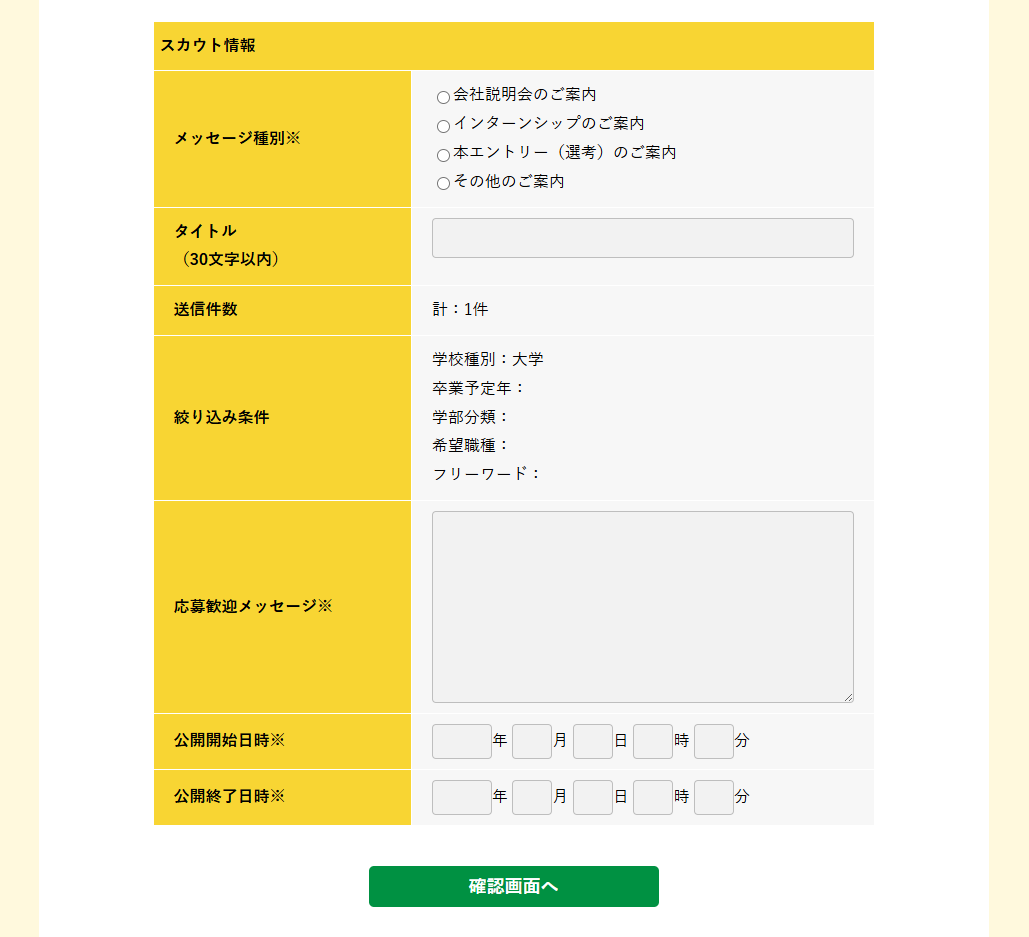Click the 時 field of 公開終了日時
The height and width of the screenshot is (937, 1029).
pyautogui.click(x=652, y=797)
